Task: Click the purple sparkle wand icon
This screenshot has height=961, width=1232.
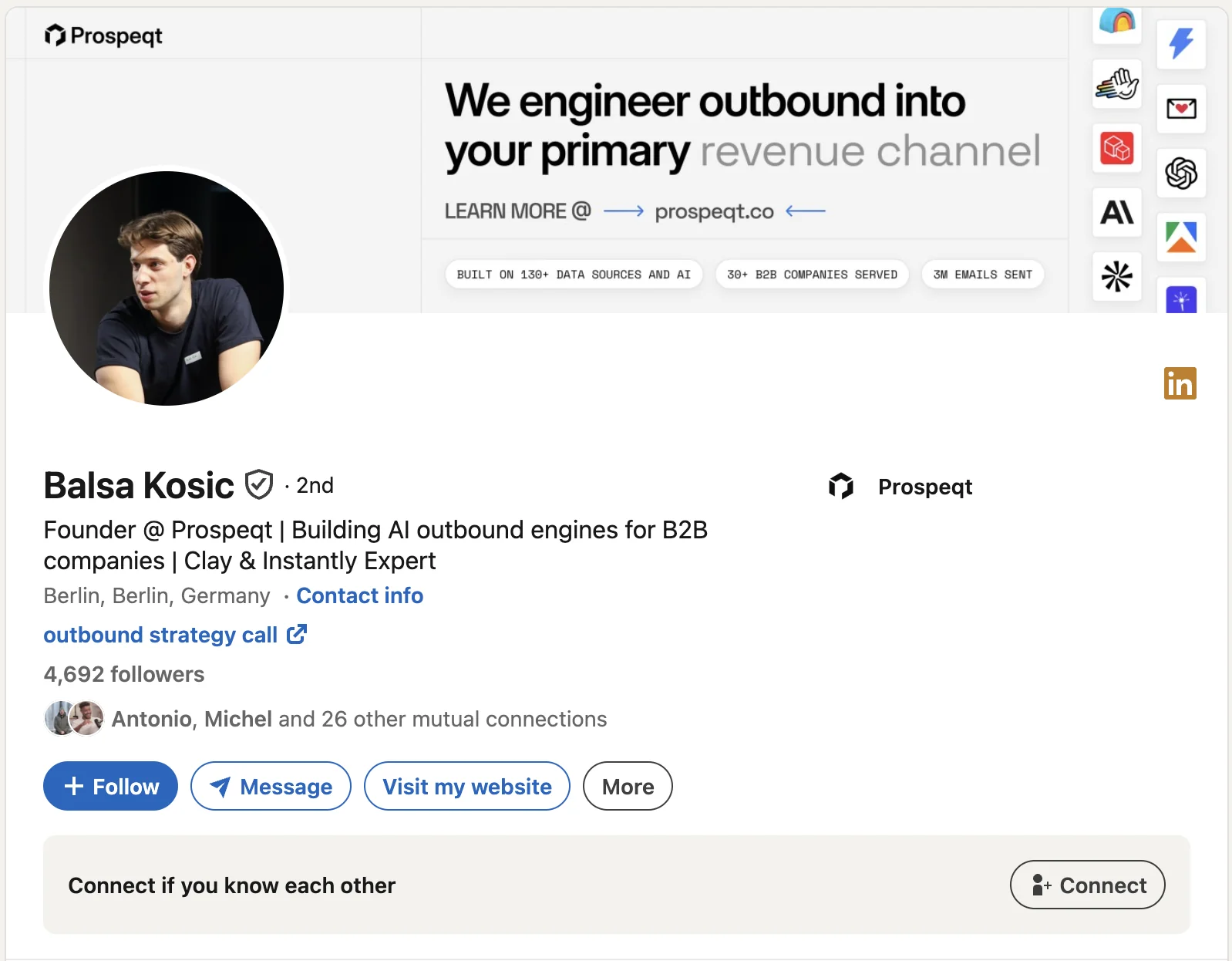Action: coord(1181,297)
